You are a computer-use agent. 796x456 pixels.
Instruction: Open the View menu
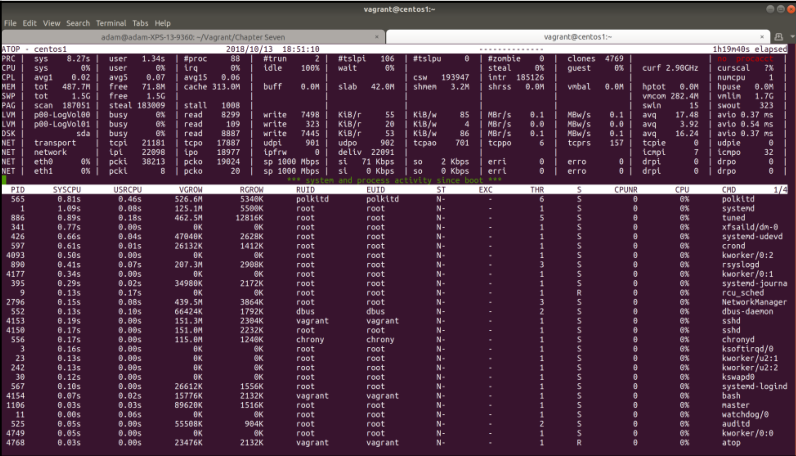(51, 23)
